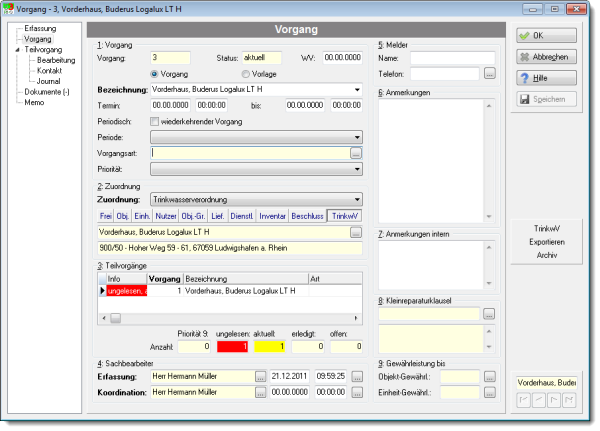
Task: Open the Objekt-Gewährl. date picker button
Action: (x=490, y=377)
